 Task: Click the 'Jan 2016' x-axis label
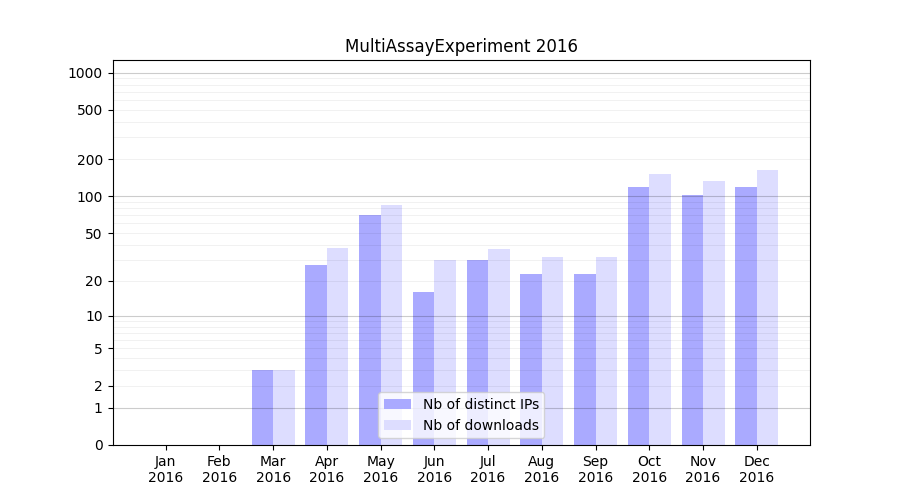(x=166, y=469)
